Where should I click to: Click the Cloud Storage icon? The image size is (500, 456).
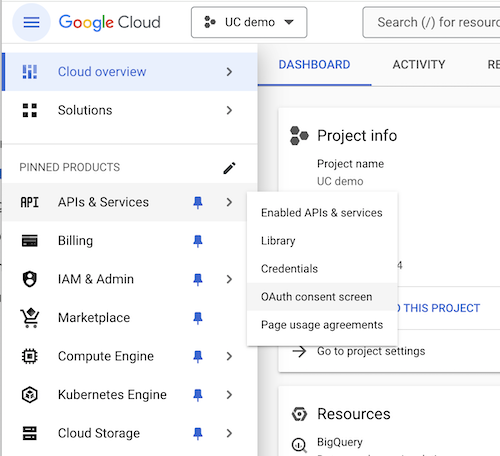pyautogui.click(x=30, y=433)
